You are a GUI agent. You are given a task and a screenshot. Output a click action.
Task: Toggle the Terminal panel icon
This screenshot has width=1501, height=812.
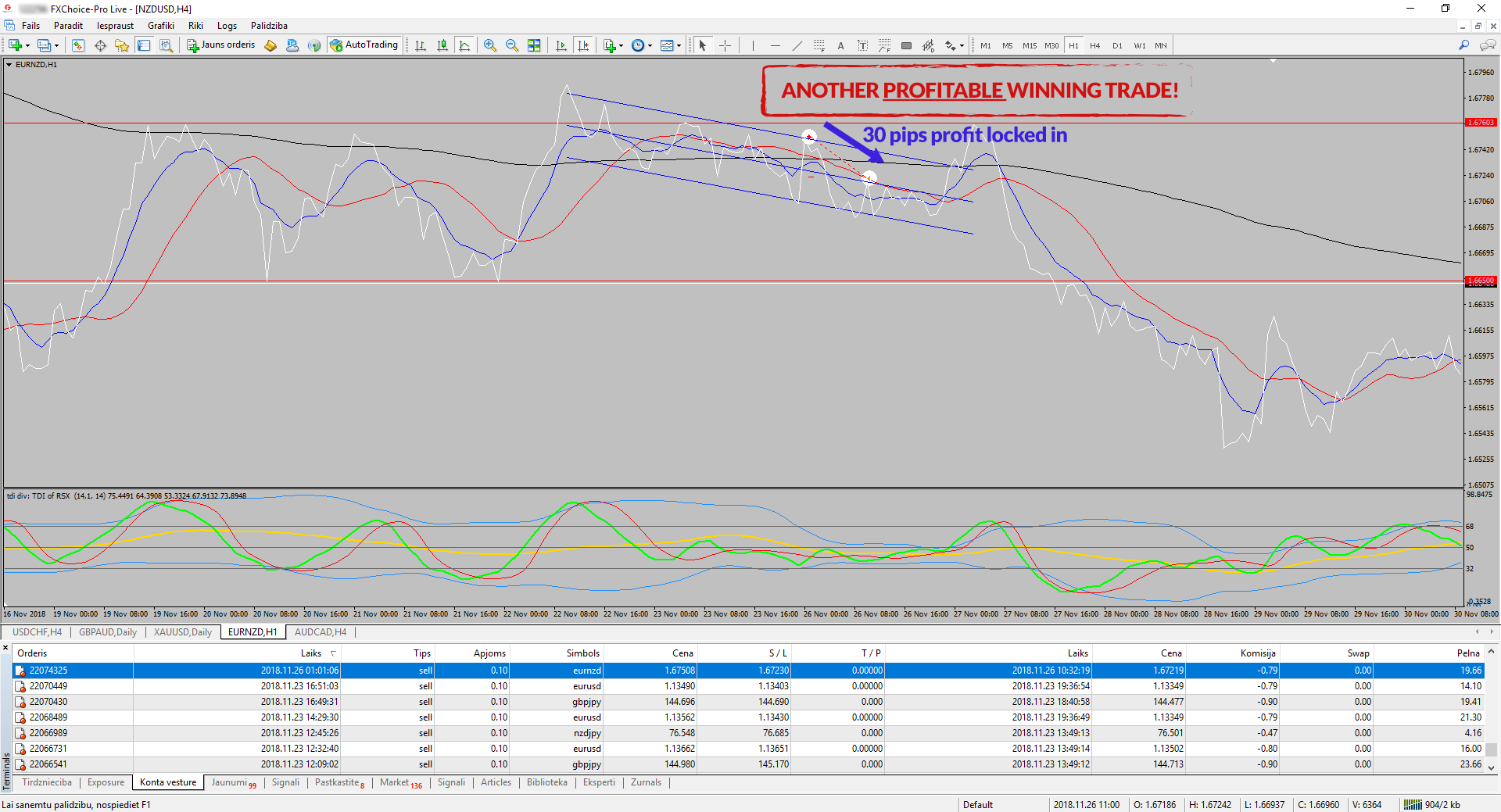[144, 45]
